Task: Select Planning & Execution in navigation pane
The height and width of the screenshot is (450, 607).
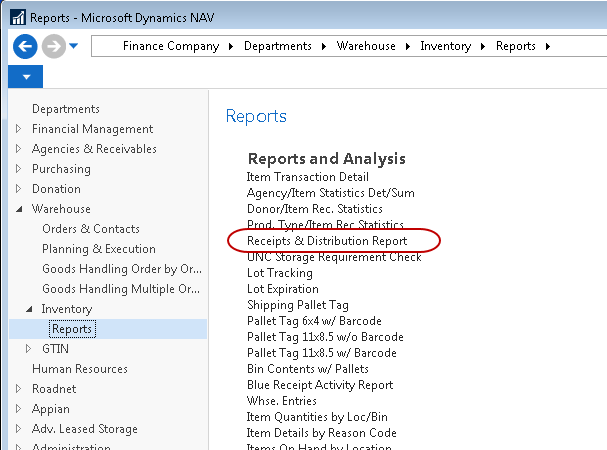Action: (x=98, y=249)
